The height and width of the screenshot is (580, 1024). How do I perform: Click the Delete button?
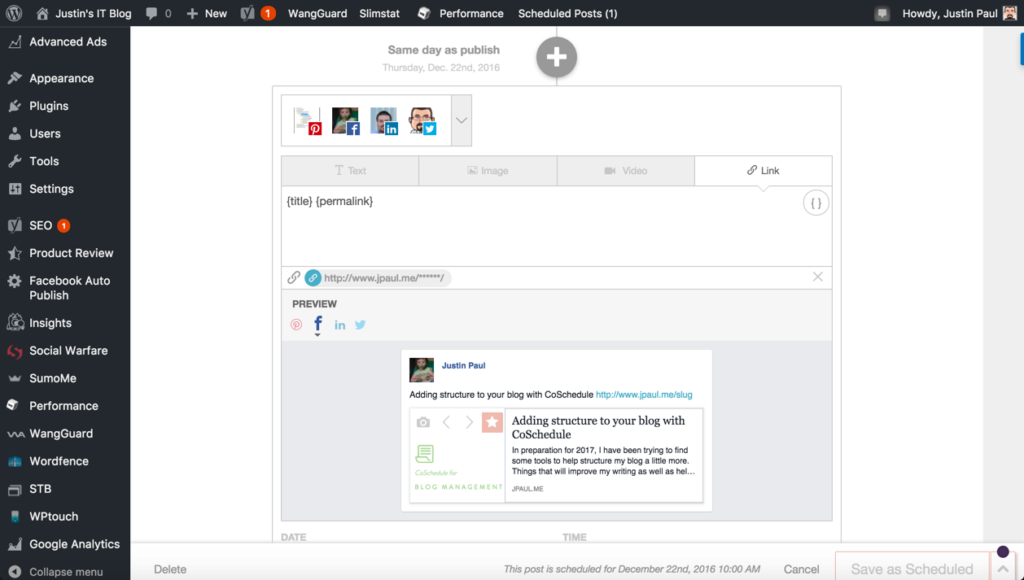(170, 570)
